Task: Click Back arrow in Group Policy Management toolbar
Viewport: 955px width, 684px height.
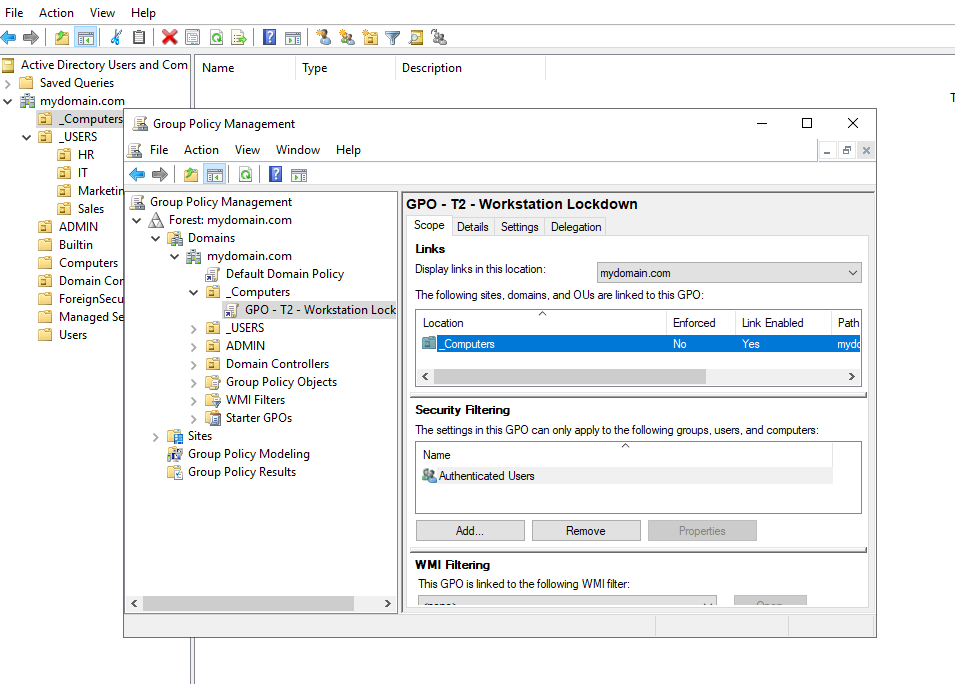Action: [x=137, y=175]
